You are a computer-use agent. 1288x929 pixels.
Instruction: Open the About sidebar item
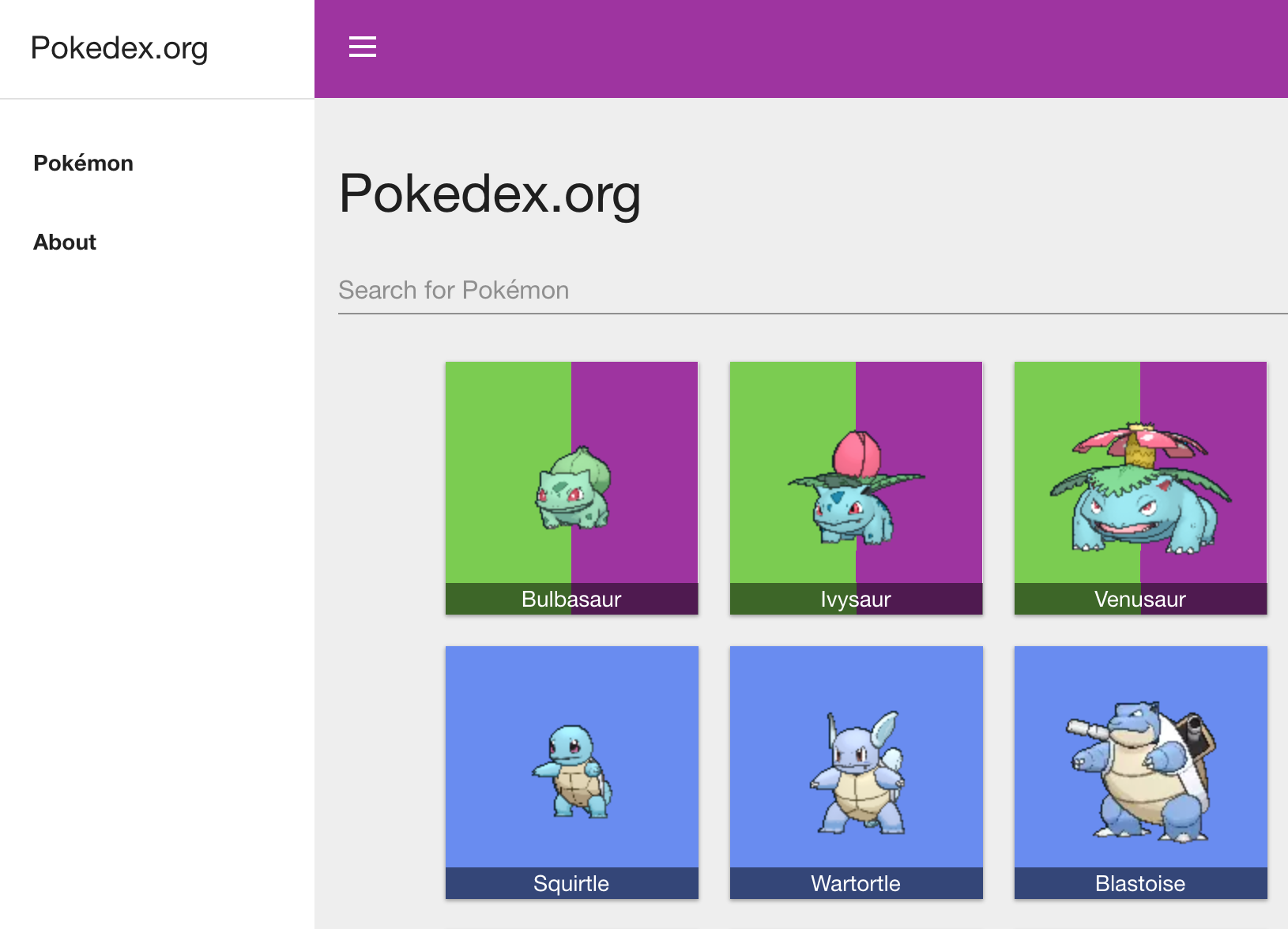tap(65, 242)
